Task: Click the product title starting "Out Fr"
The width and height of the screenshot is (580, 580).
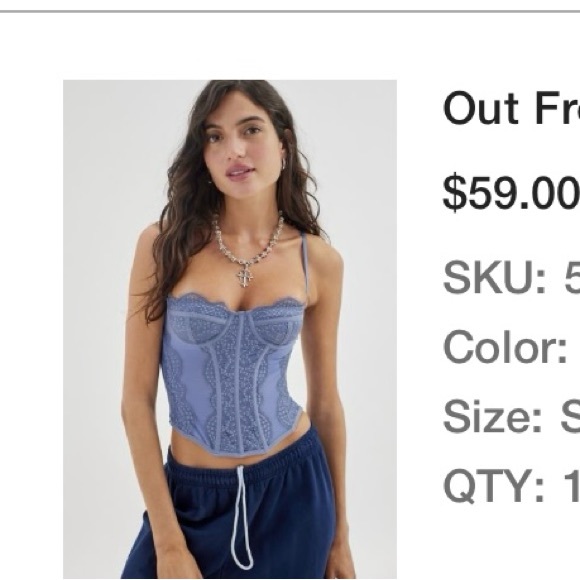Action: [x=511, y=108]
